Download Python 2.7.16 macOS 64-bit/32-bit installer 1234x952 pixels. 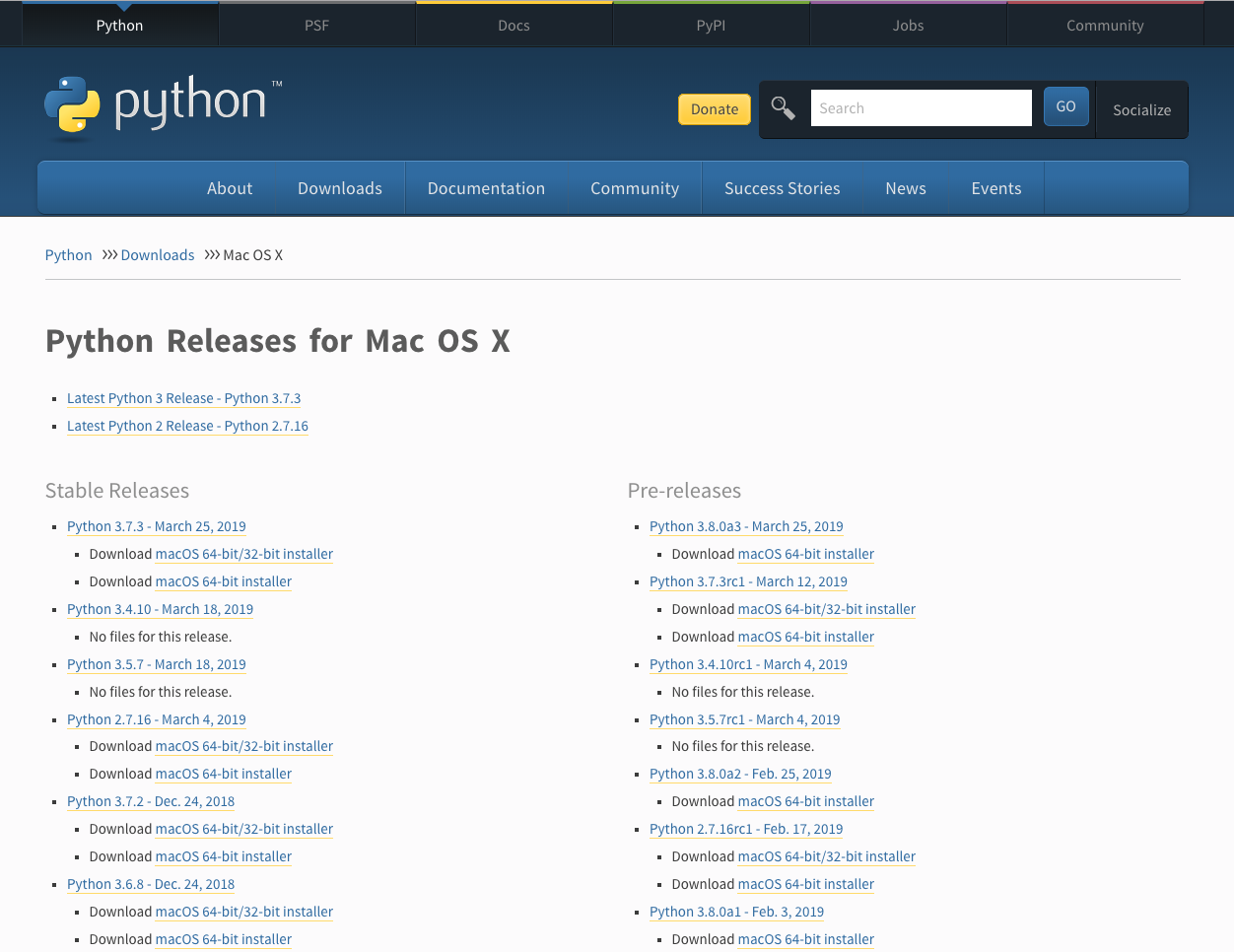coord(244,746)
